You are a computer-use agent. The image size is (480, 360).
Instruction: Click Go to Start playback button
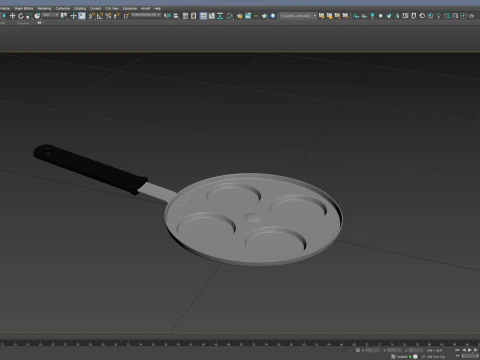coord(458,350)
